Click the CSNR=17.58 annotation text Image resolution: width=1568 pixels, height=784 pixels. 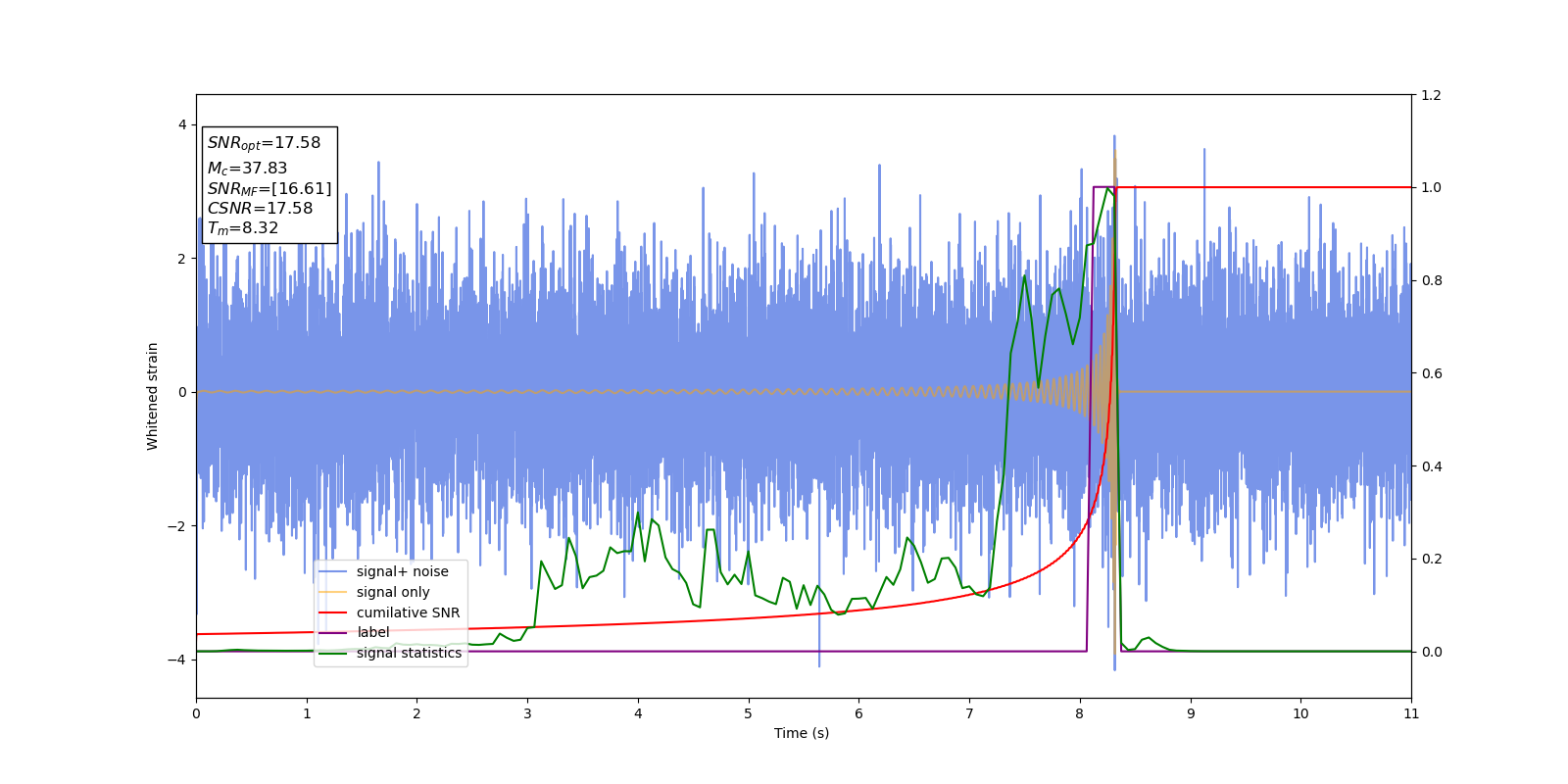coord(260,209)
